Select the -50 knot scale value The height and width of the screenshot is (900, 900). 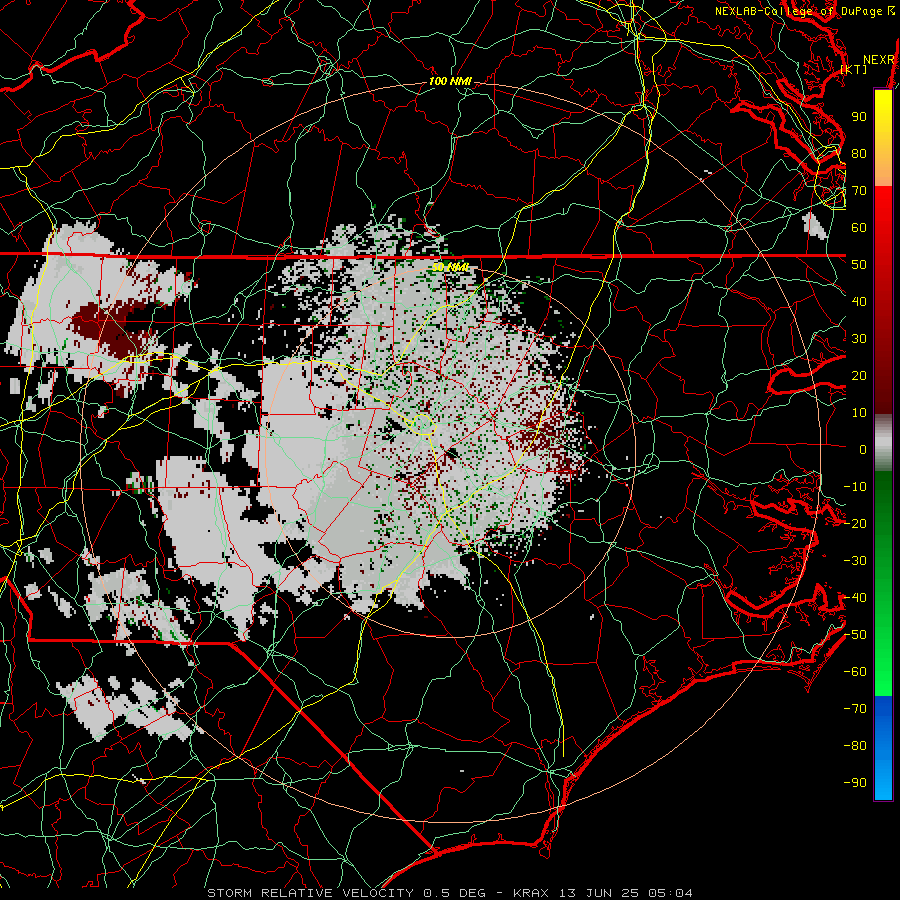[855, 635]
